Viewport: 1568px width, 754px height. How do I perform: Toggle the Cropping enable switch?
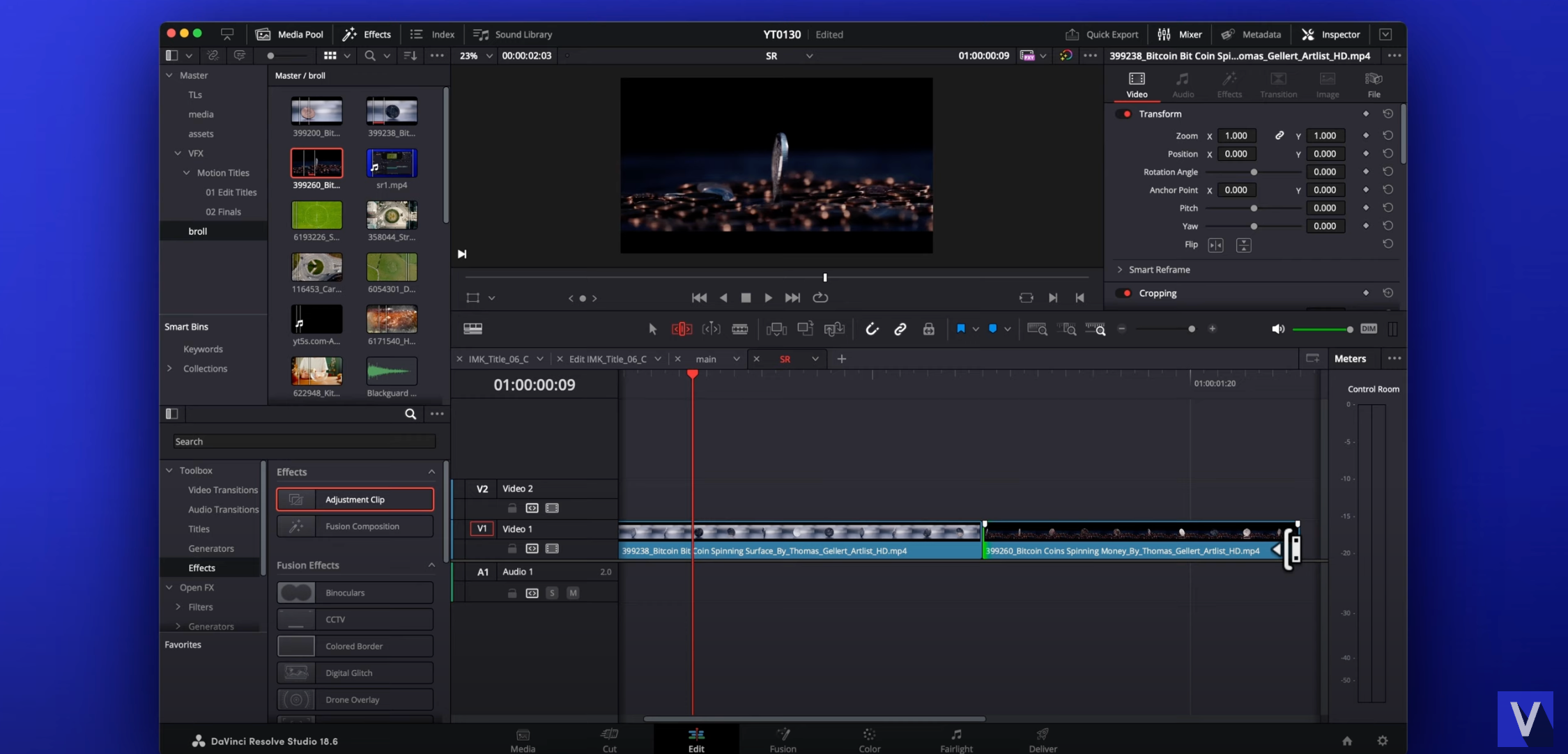(1123, 293)
